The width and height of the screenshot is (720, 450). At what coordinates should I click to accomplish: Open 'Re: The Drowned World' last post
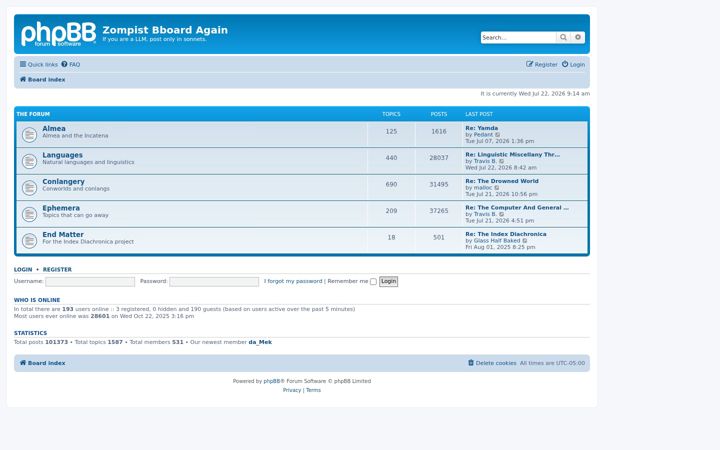[502, 181]
